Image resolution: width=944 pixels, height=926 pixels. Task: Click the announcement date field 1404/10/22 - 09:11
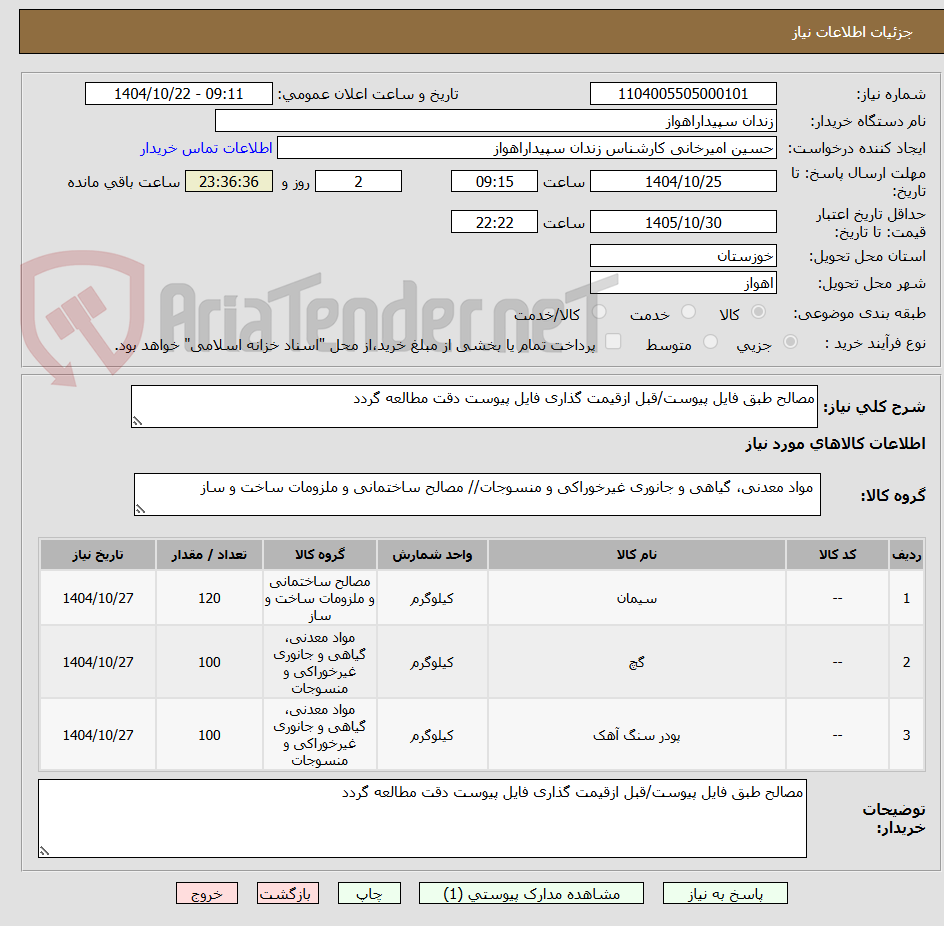point(179,94)
